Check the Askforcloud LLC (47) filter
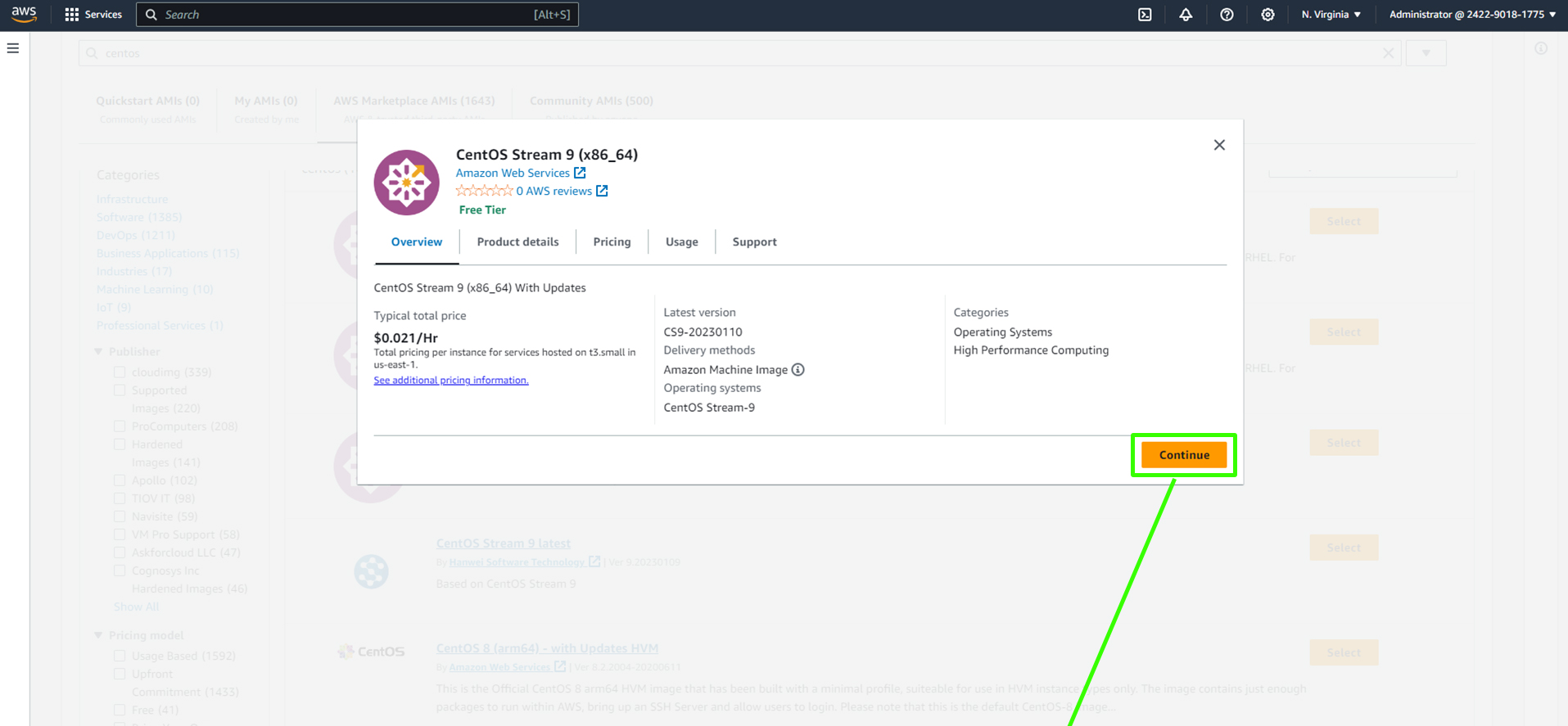The height and width of the screenshot is (726, 1568). click(120, 552)
